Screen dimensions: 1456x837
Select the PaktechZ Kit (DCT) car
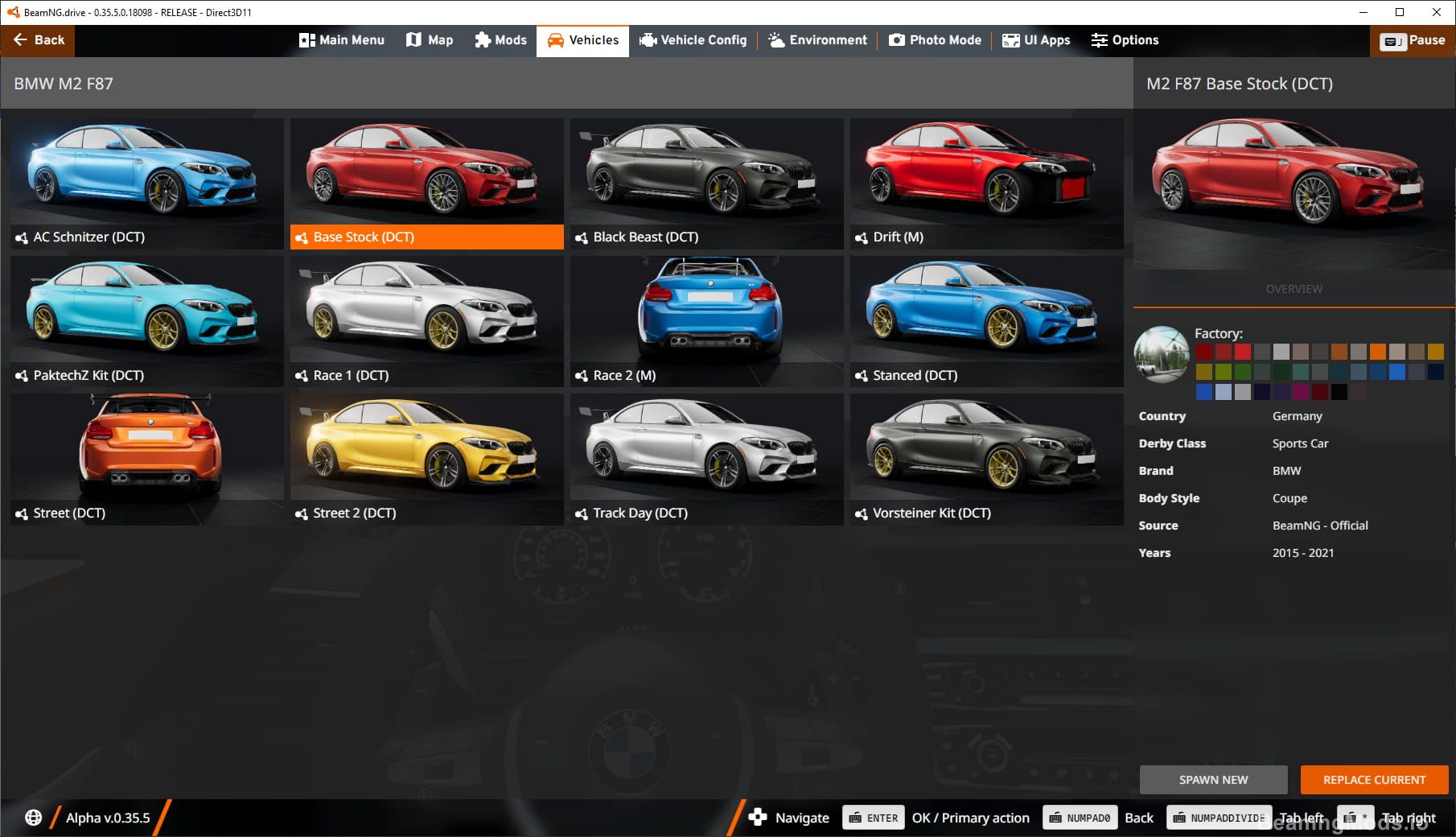tap(146, 321)
